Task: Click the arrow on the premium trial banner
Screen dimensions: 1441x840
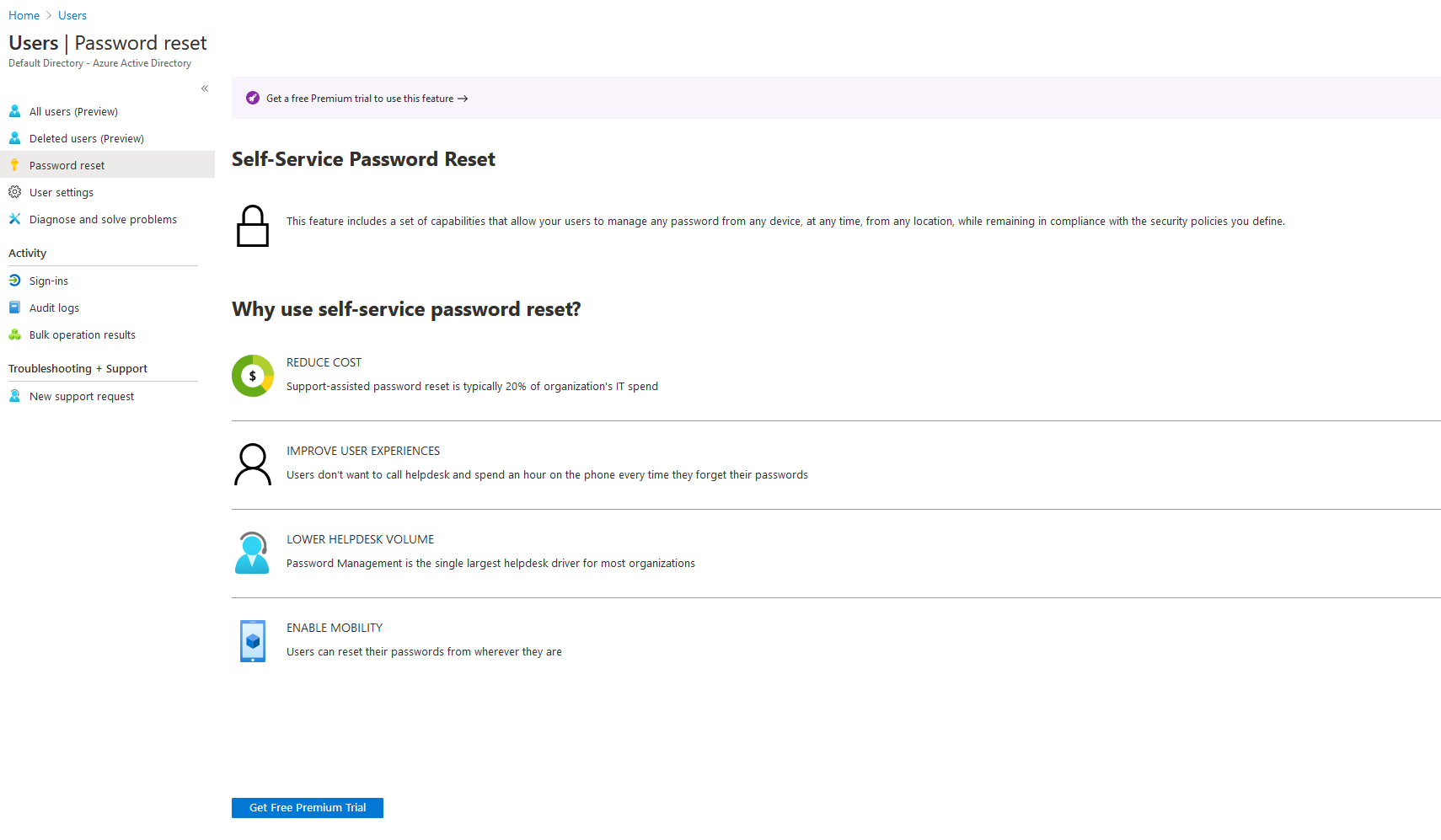Action: pos(462,98)
